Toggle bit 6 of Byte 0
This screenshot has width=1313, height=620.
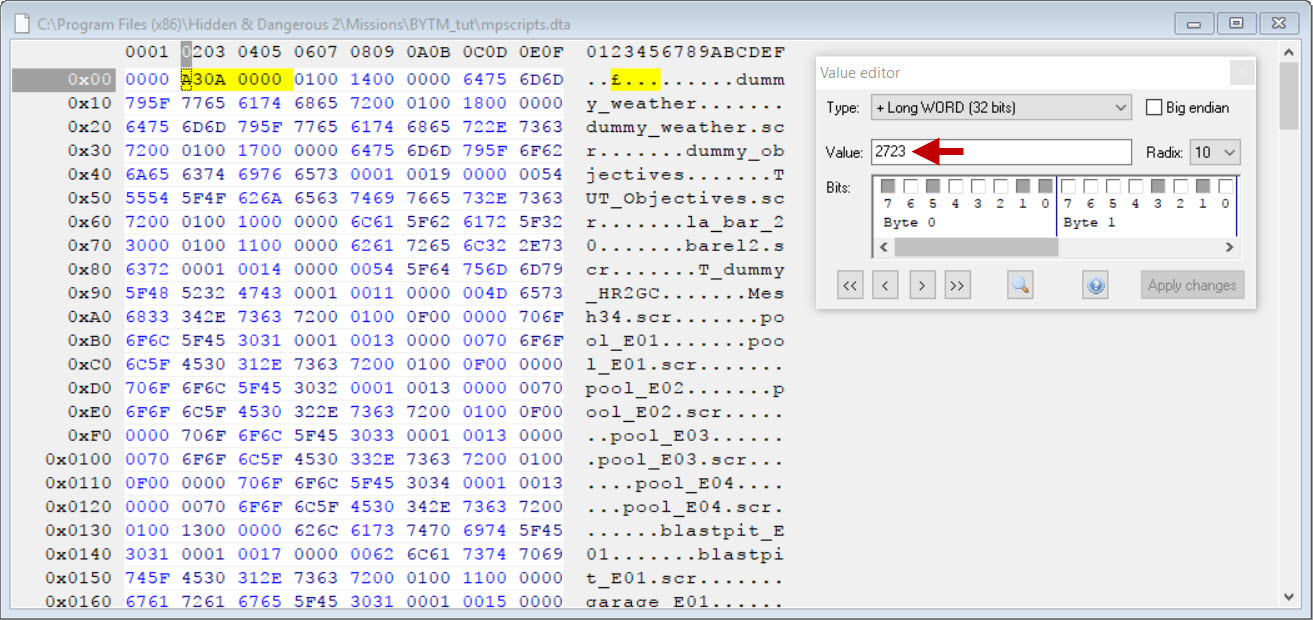(x=909, y=186)
